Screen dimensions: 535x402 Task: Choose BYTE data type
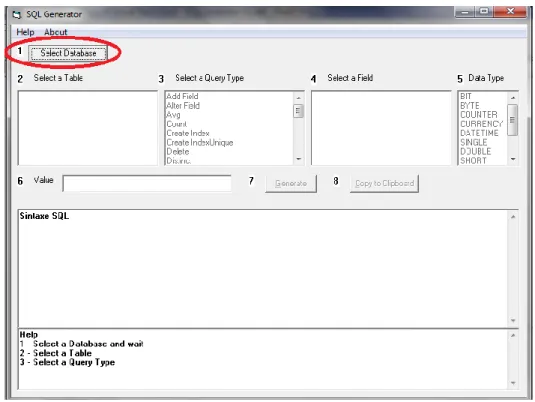coord(469,105)
